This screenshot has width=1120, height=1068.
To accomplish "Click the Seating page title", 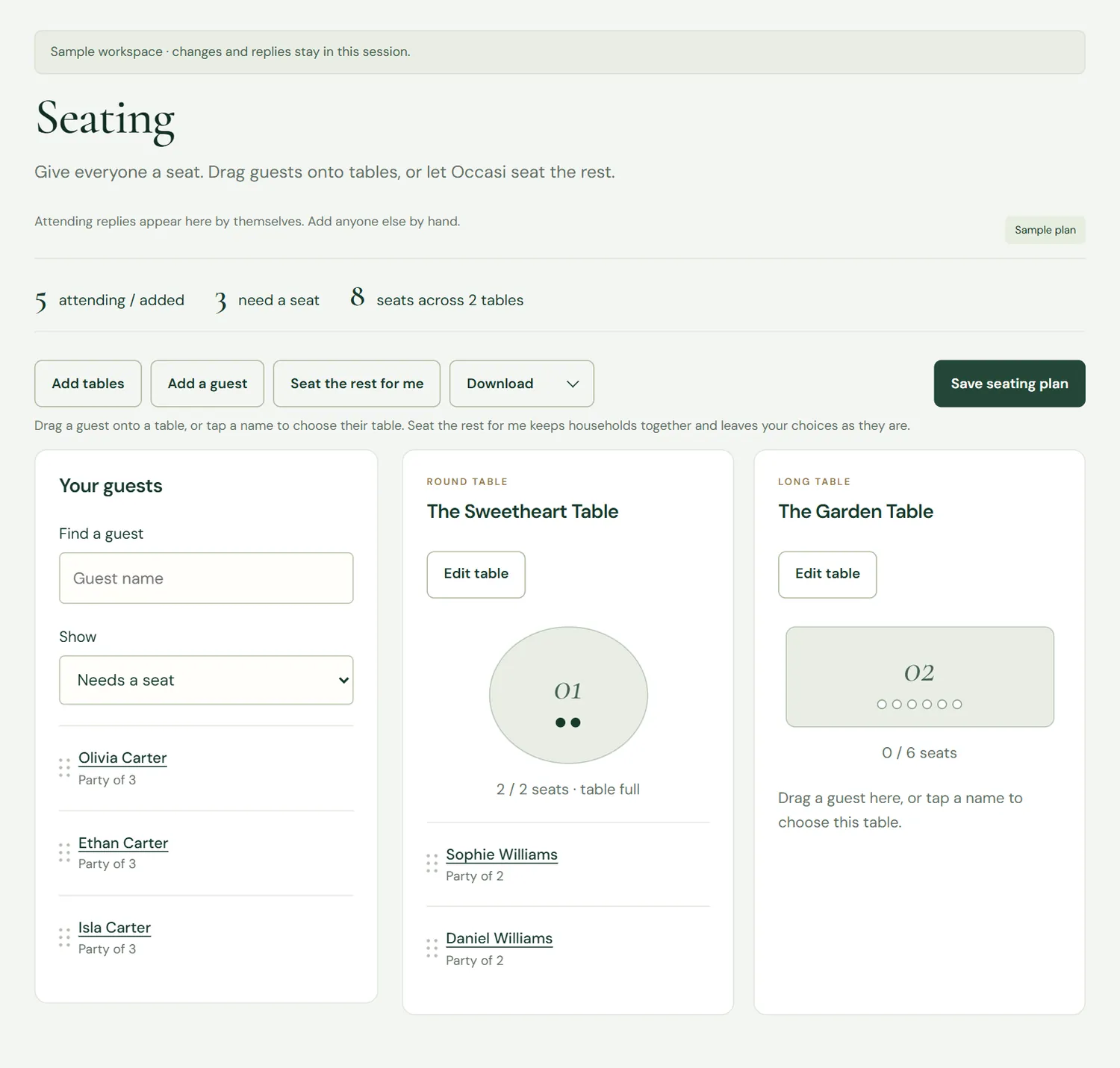I will (x=105, y=119).
